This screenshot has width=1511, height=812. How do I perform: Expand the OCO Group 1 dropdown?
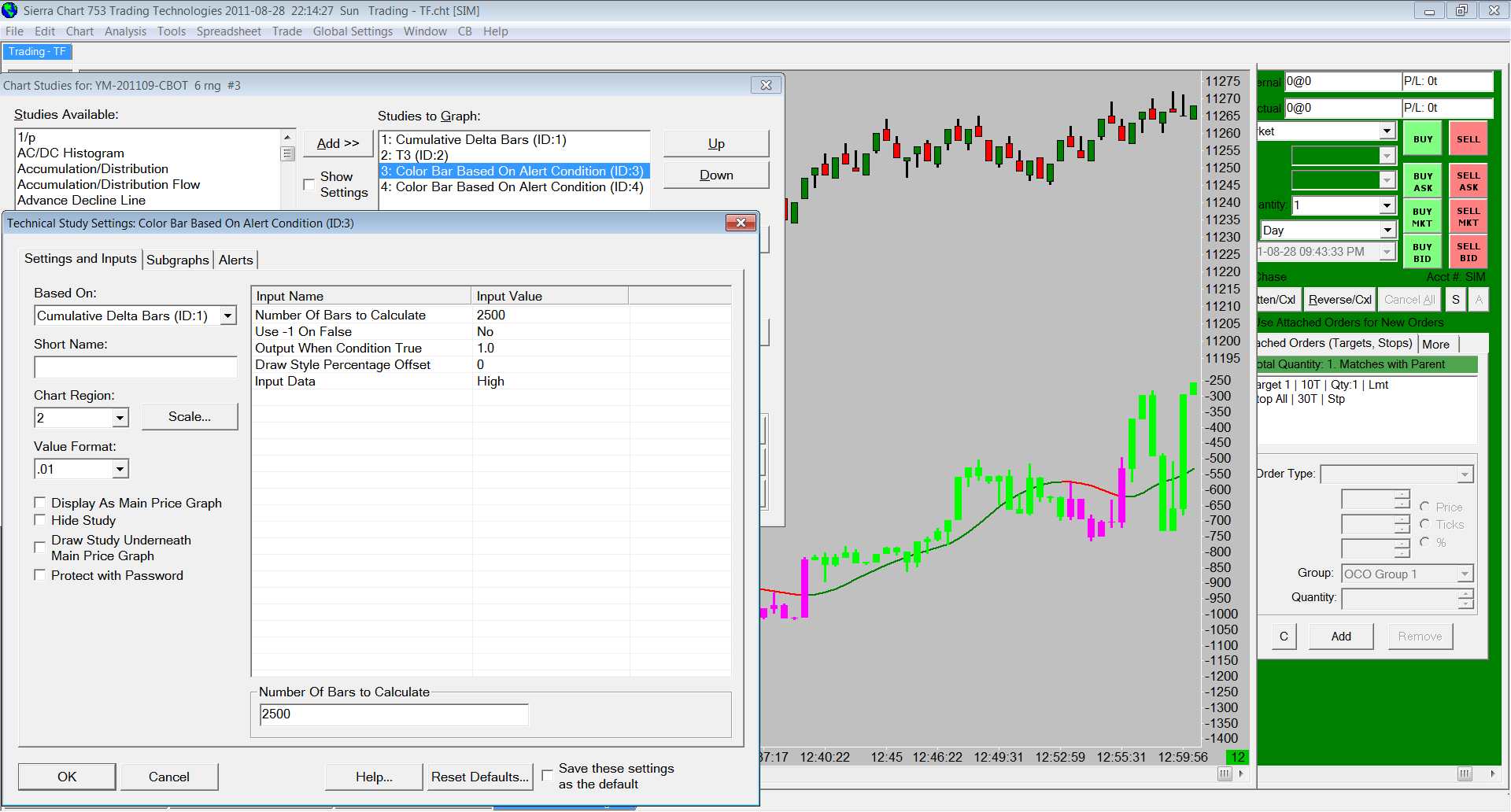click(x=1465, y=574)
